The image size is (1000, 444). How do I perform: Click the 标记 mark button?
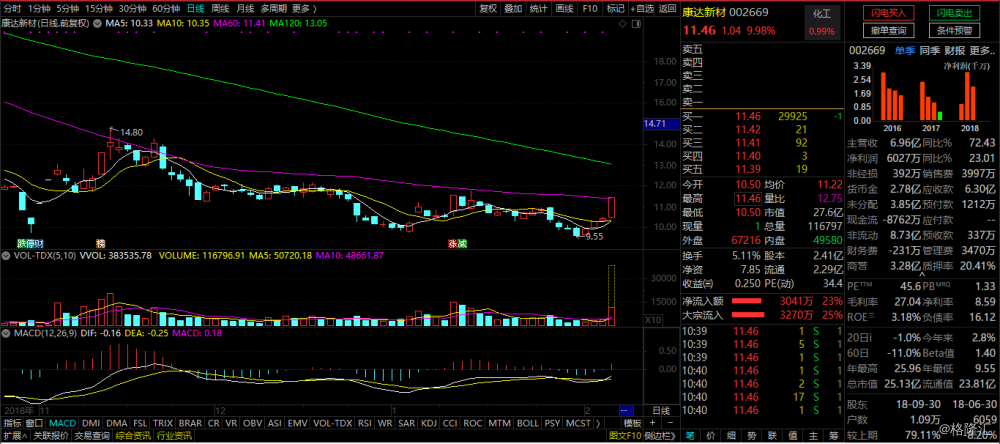(615, 8)
